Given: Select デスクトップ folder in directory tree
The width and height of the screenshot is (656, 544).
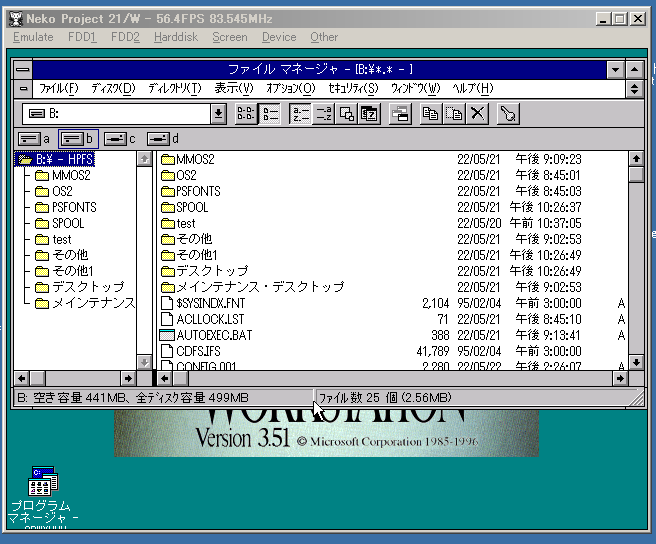Looking at the screenshot, I should pos(79,287).
